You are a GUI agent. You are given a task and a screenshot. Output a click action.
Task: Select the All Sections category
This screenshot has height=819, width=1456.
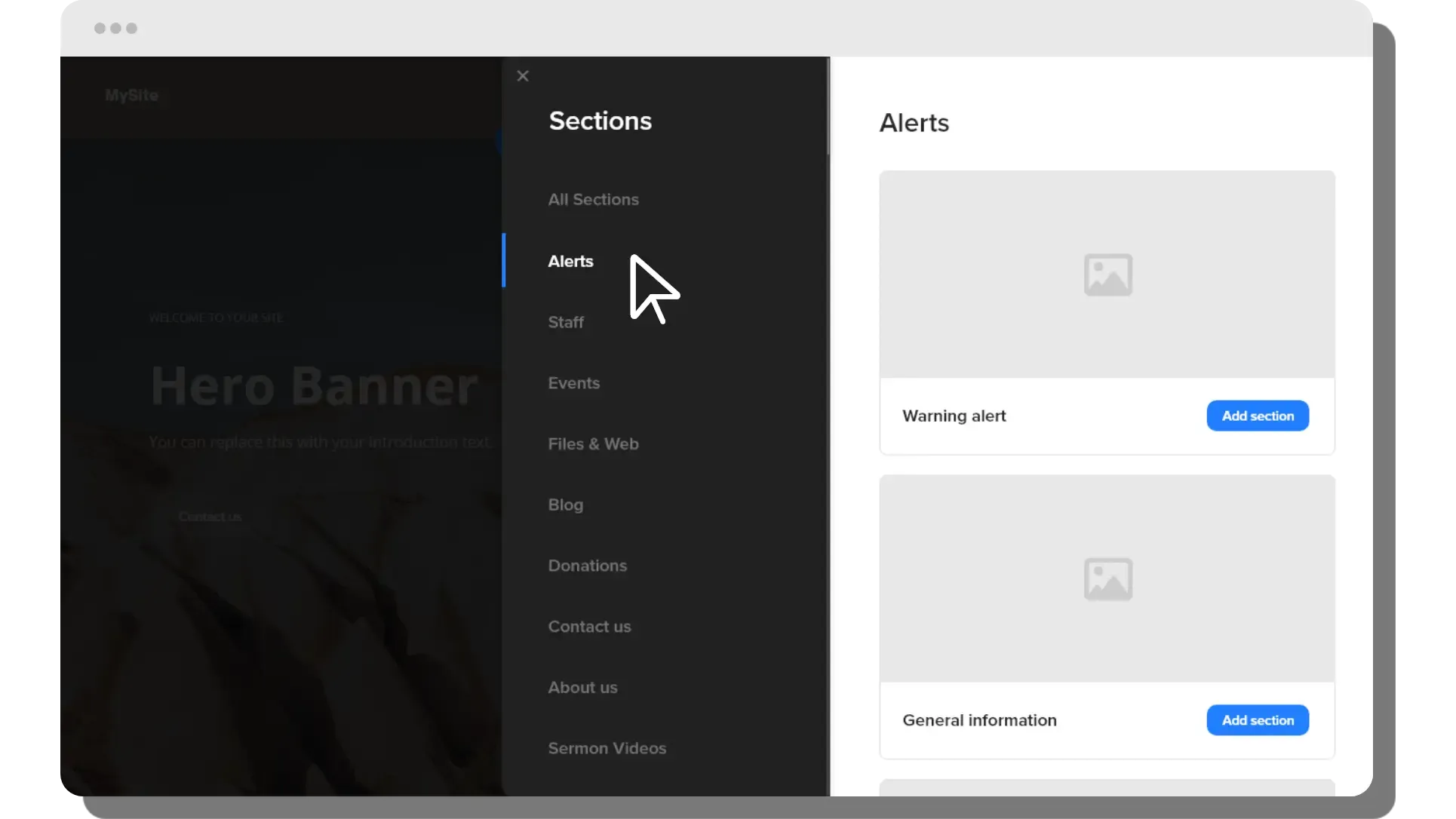(x=593, y=200)
